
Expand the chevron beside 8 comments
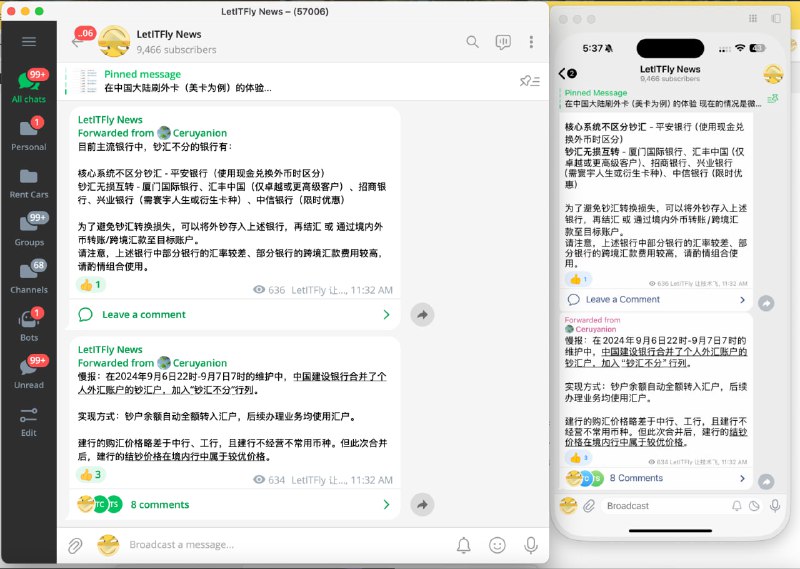click(386, 504)
